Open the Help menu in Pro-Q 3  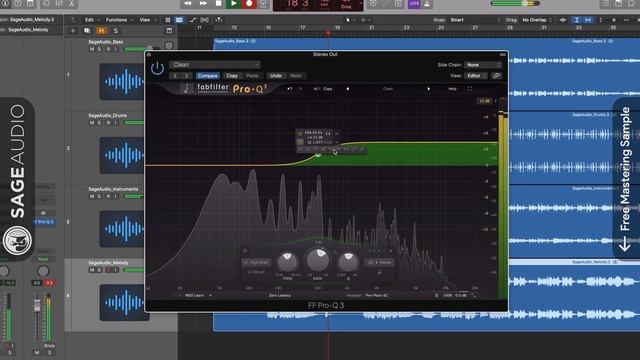[x=452, y=89]
